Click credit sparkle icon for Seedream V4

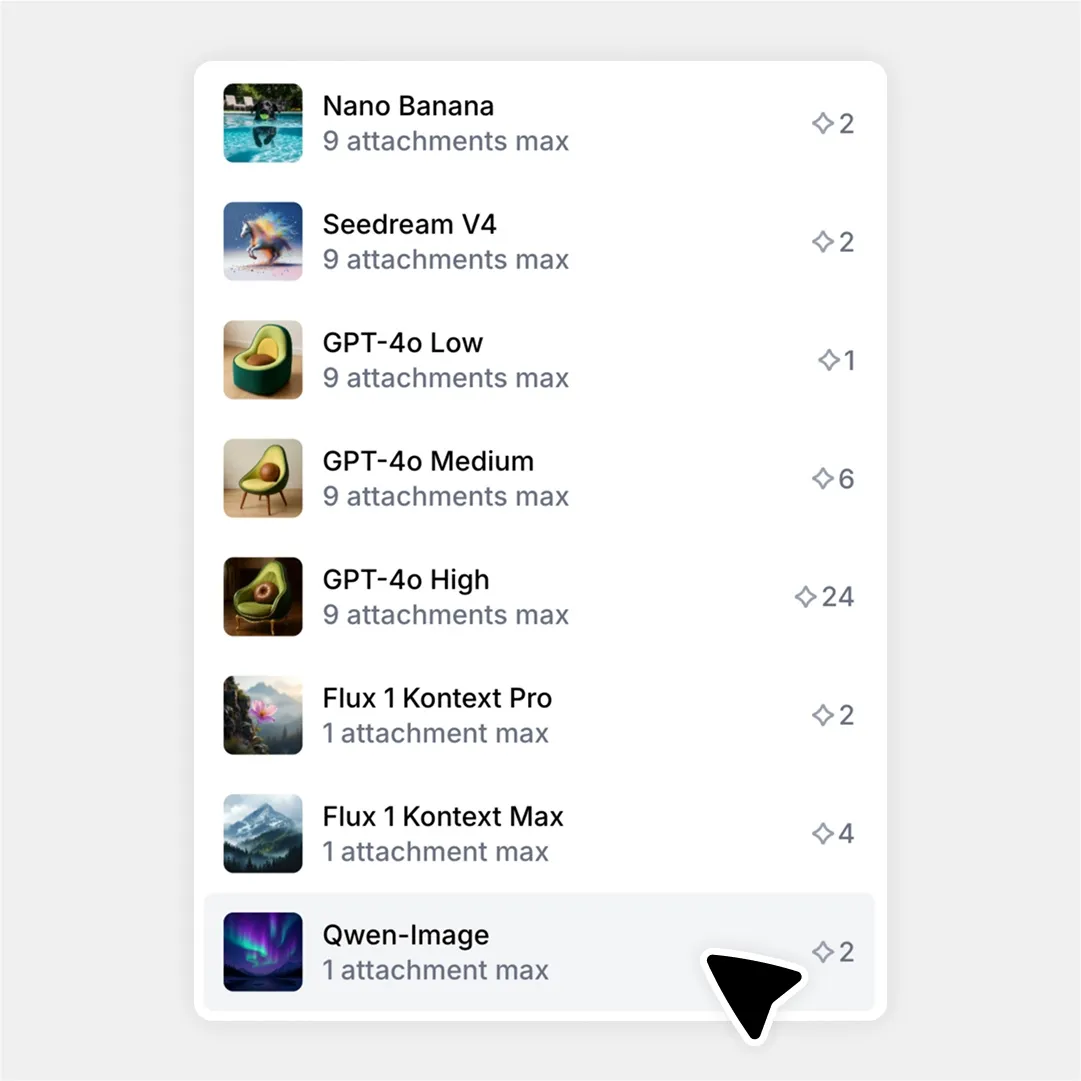click(x=822, y=242)
